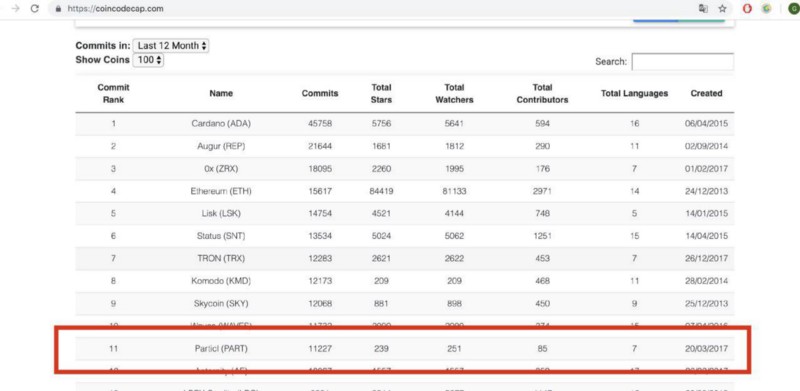
Task: Select the Augur (REP) name cell
Action: [221, 146]
